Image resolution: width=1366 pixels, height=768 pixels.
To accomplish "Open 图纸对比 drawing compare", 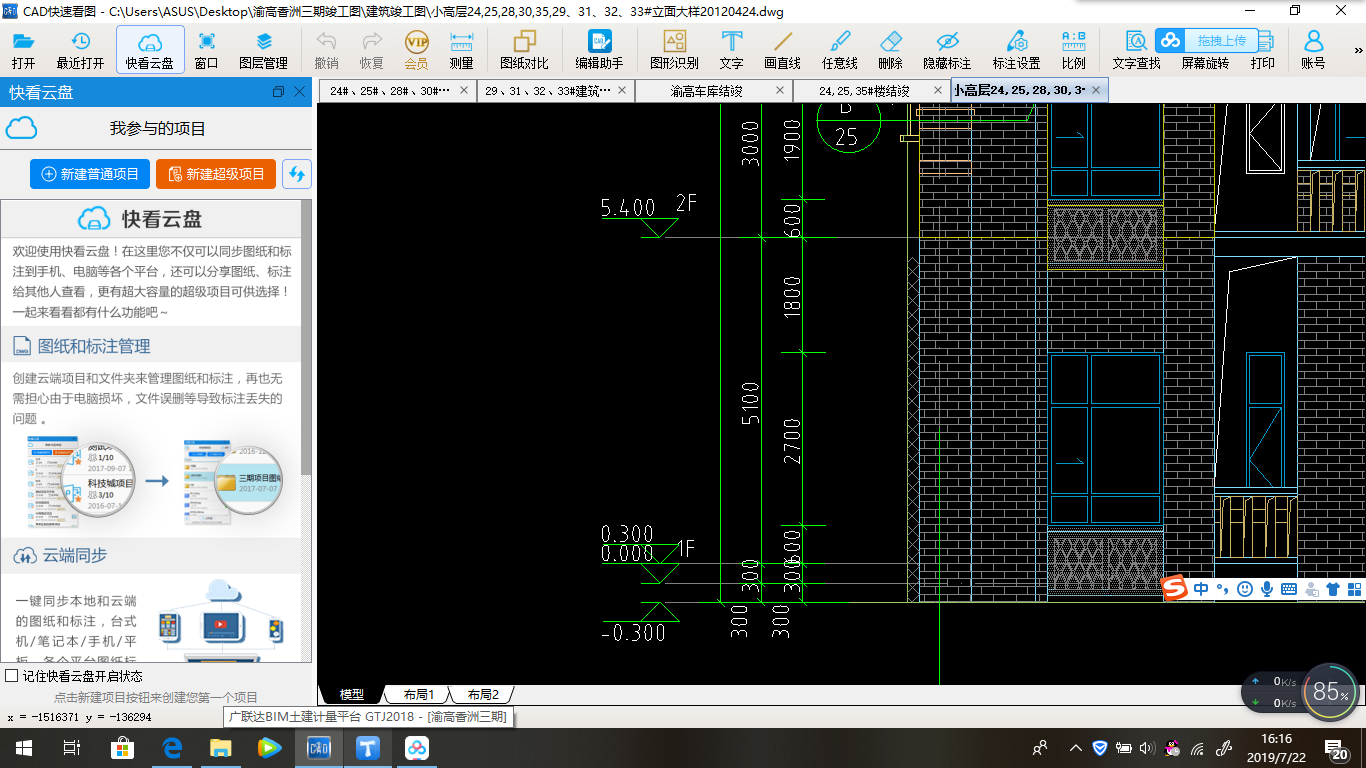I will click(x=524, y=50).
